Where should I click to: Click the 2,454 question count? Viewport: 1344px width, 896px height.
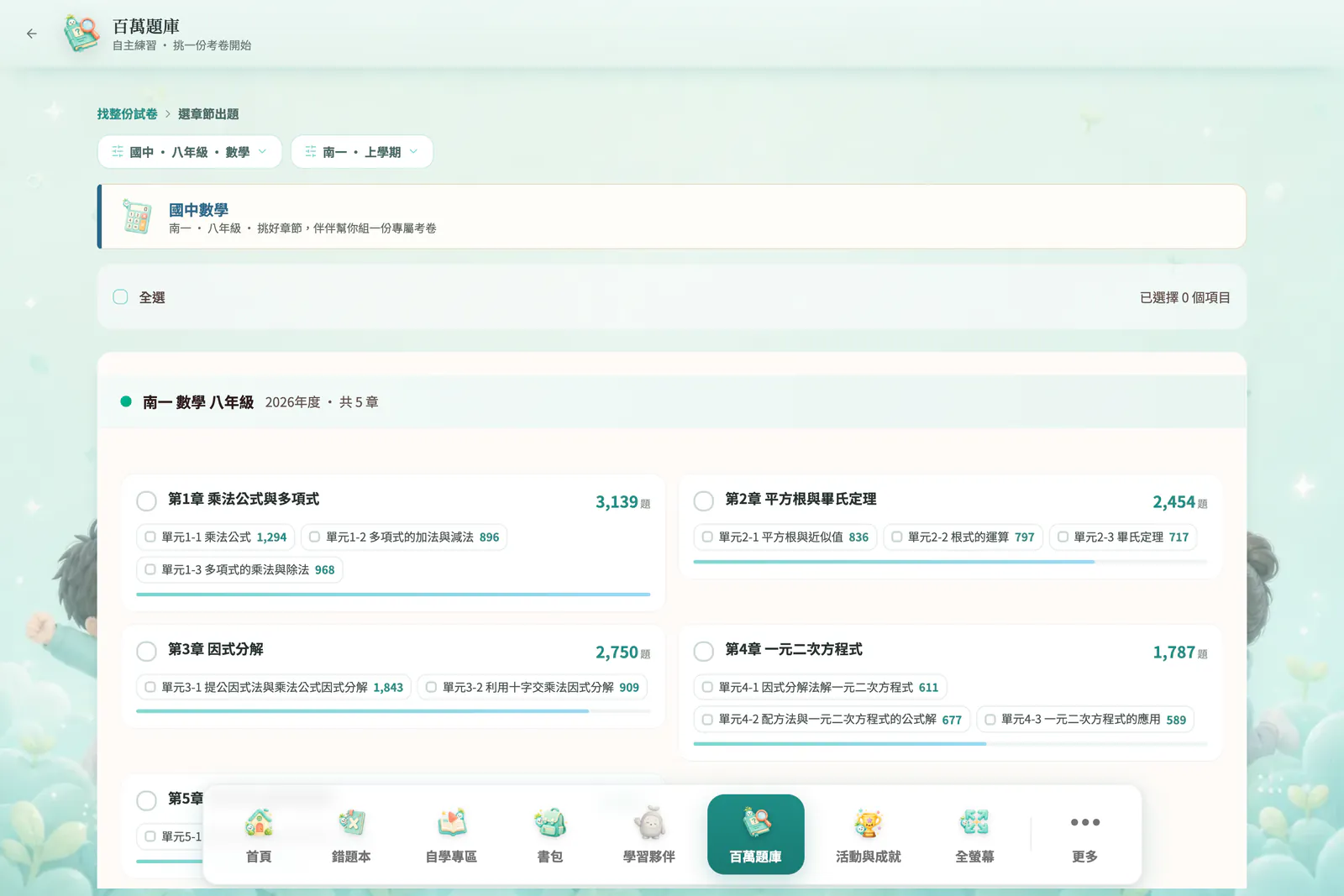click(x=1174, y=502)
